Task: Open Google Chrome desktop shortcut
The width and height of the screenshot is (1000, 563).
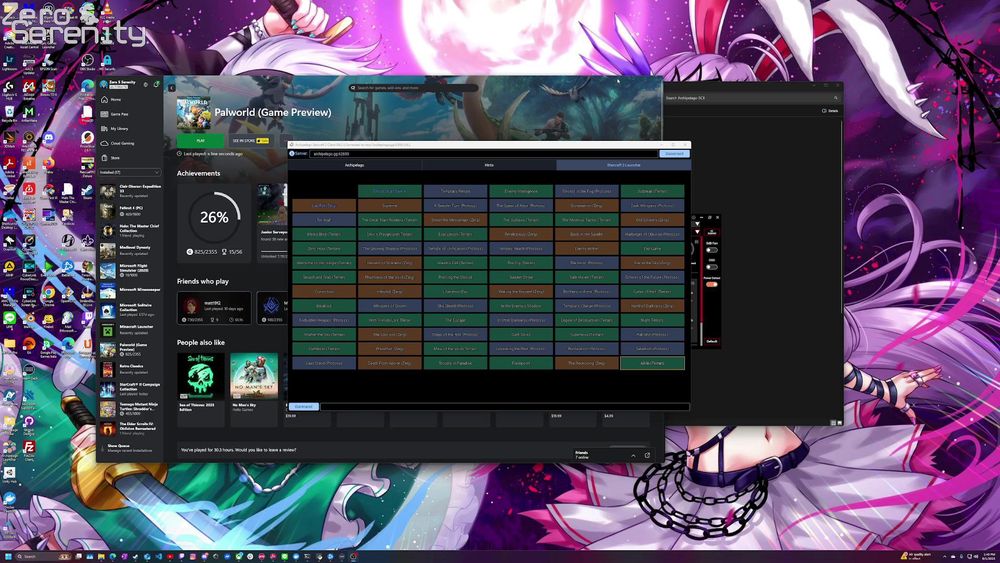Action: (x=48, y=295)
